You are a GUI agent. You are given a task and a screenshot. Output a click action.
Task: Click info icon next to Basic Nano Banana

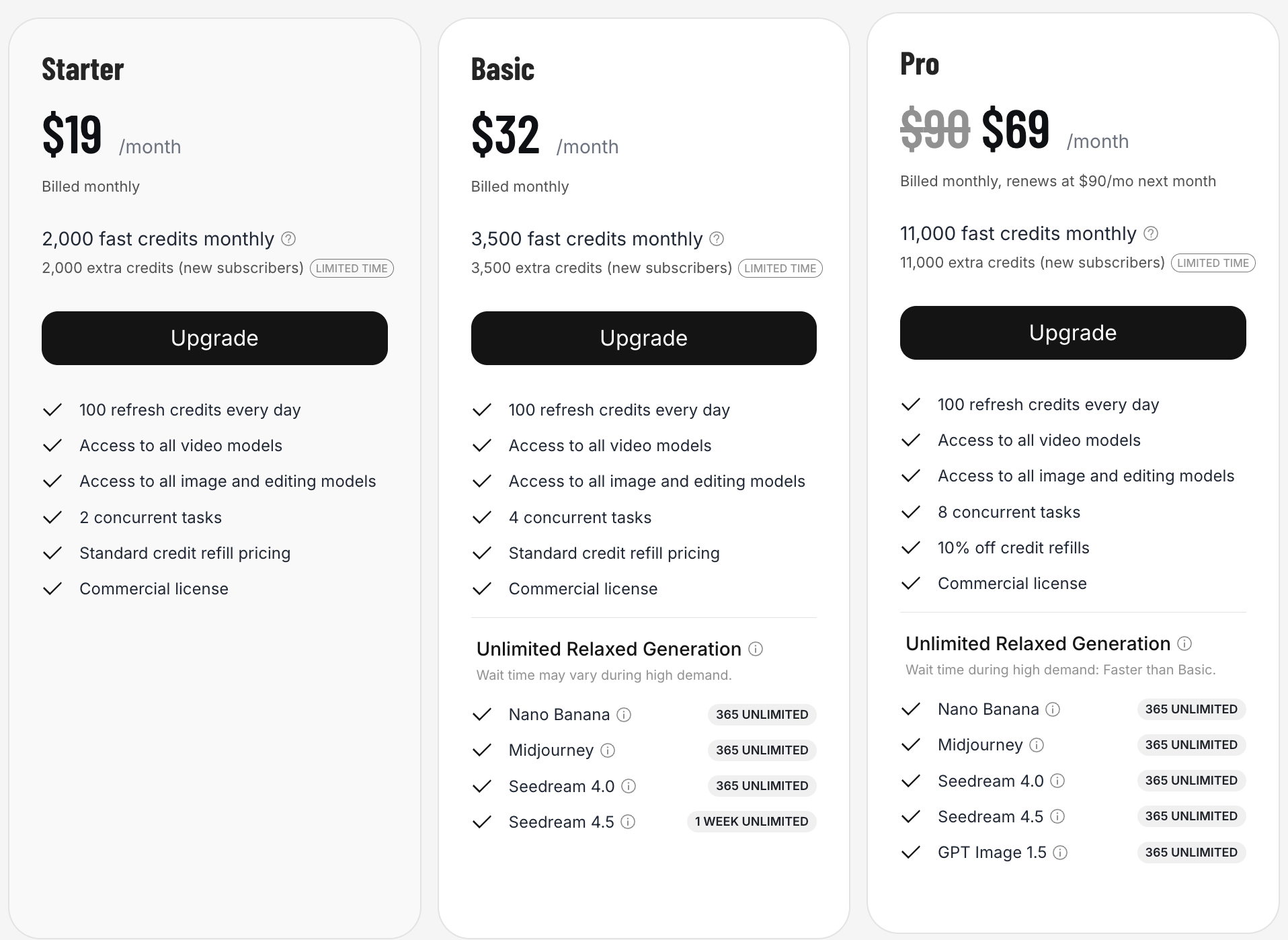click(x=624, y=715)
